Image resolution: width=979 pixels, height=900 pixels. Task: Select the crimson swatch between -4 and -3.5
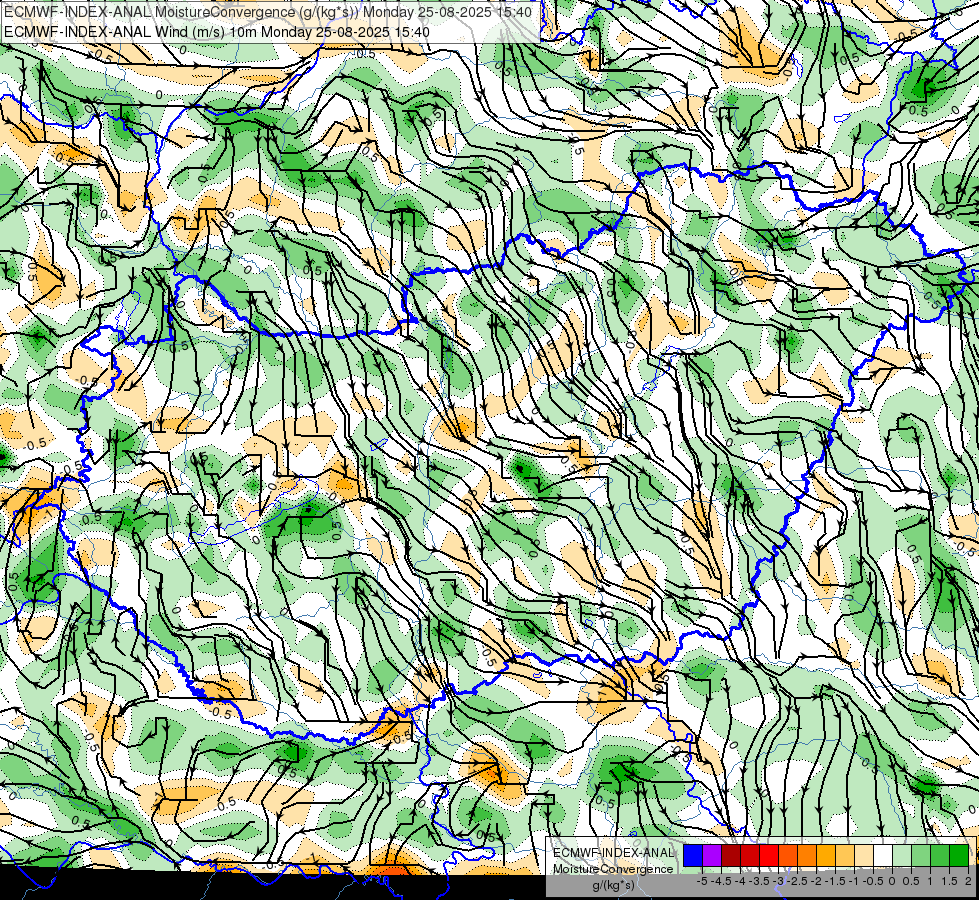point(750,856)
